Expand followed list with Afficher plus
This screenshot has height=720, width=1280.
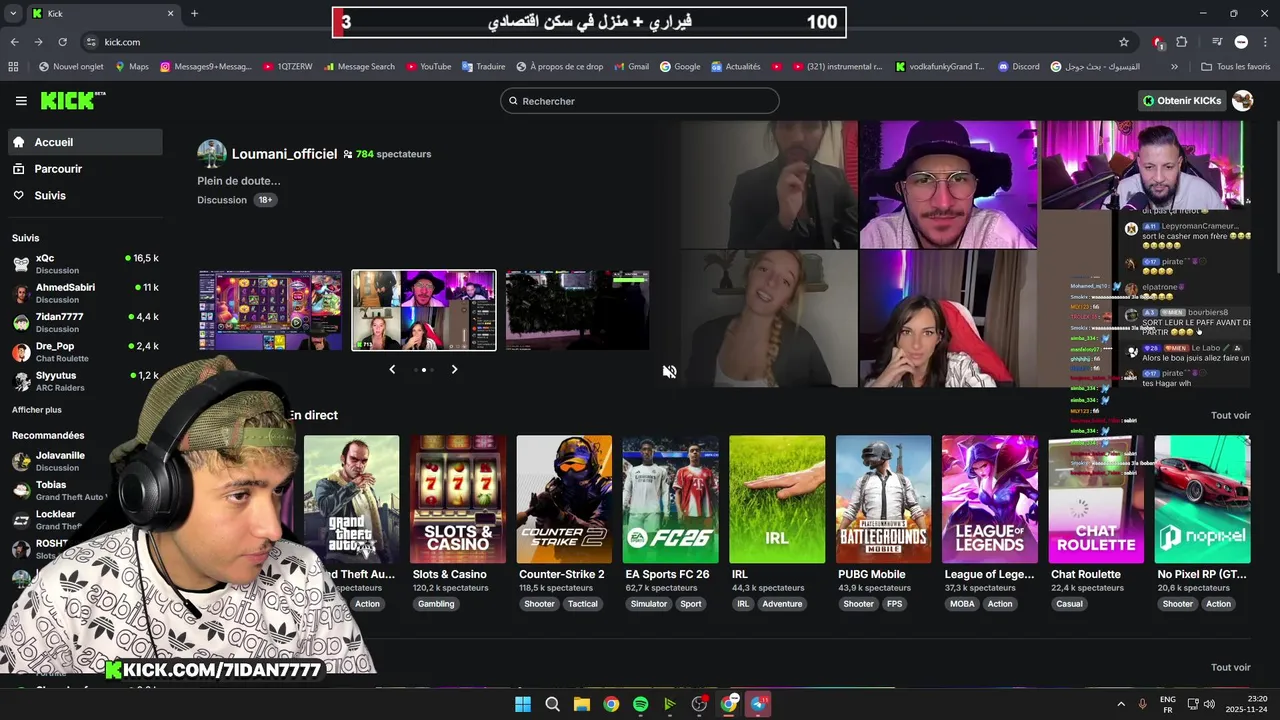pyautogui.click(x=37, y=410)
